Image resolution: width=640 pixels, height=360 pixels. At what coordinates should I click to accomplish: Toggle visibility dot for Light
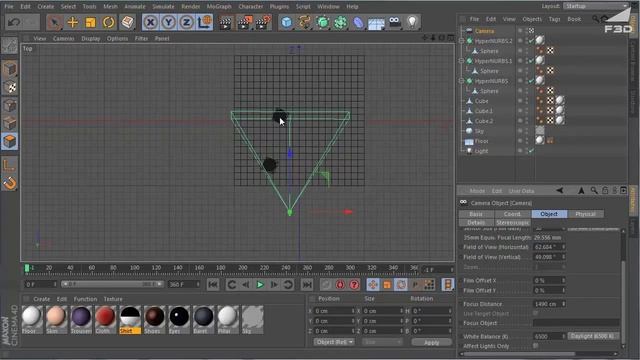520,151
